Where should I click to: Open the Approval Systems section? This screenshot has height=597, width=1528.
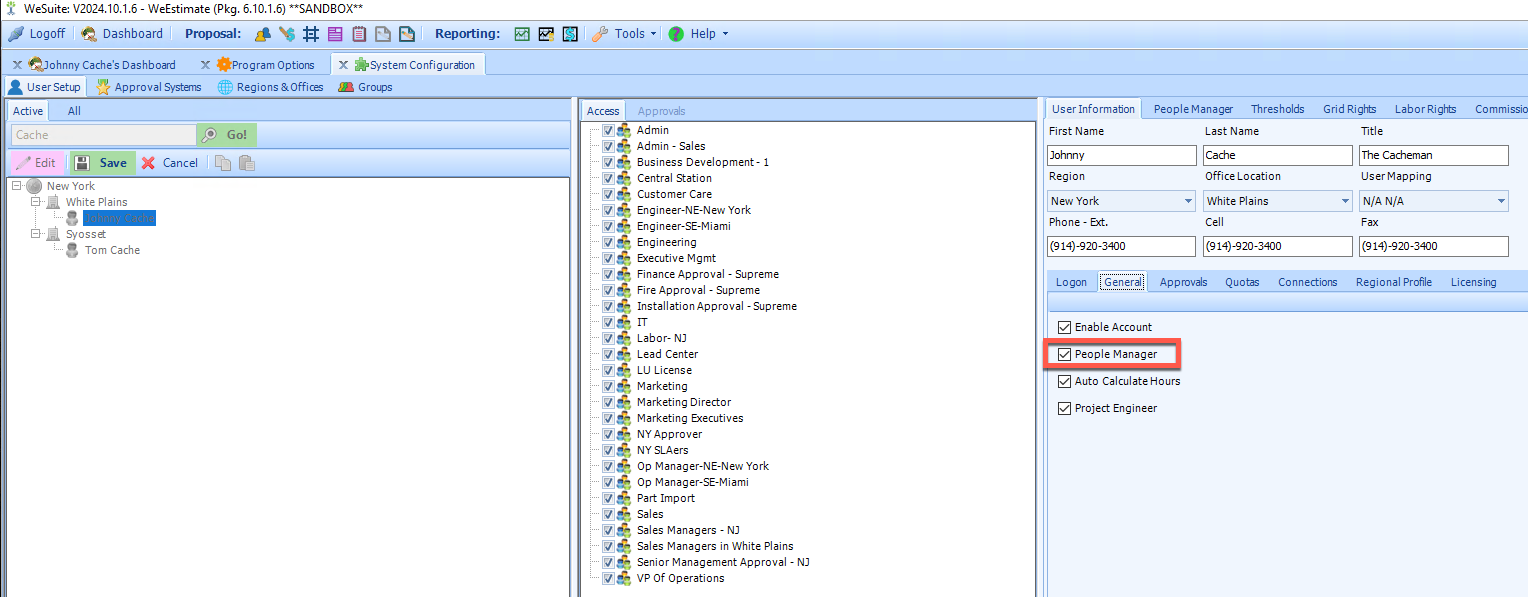point(149,87)
